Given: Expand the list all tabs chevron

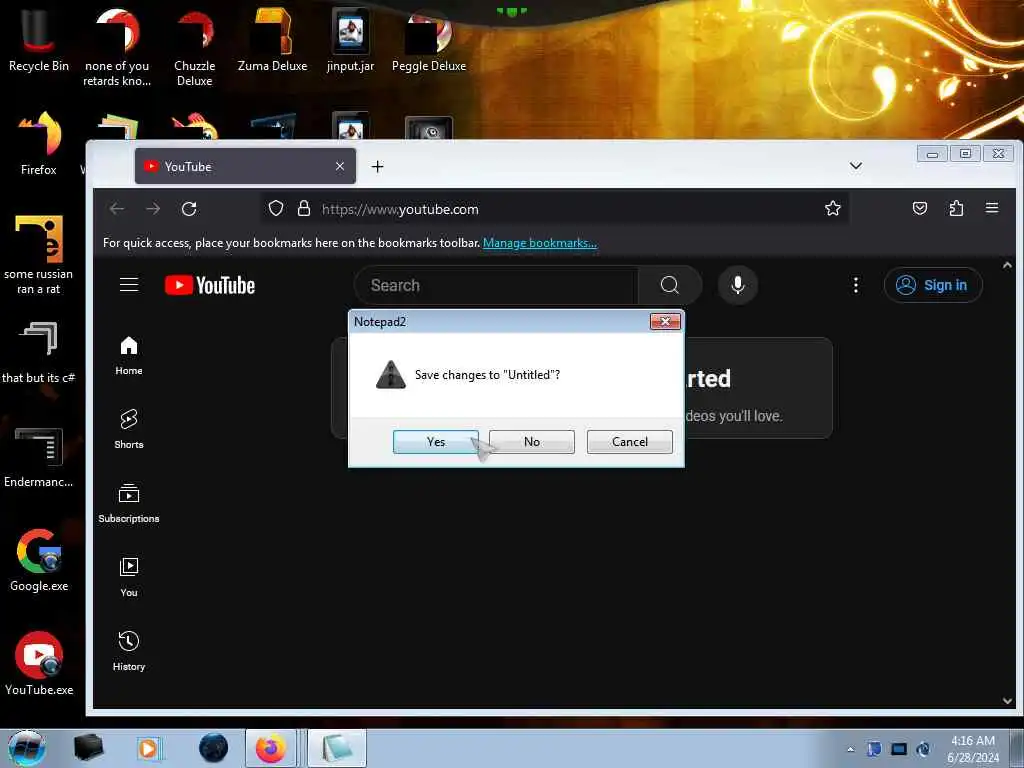Looking at the screenshot, I should pos(856,166).
